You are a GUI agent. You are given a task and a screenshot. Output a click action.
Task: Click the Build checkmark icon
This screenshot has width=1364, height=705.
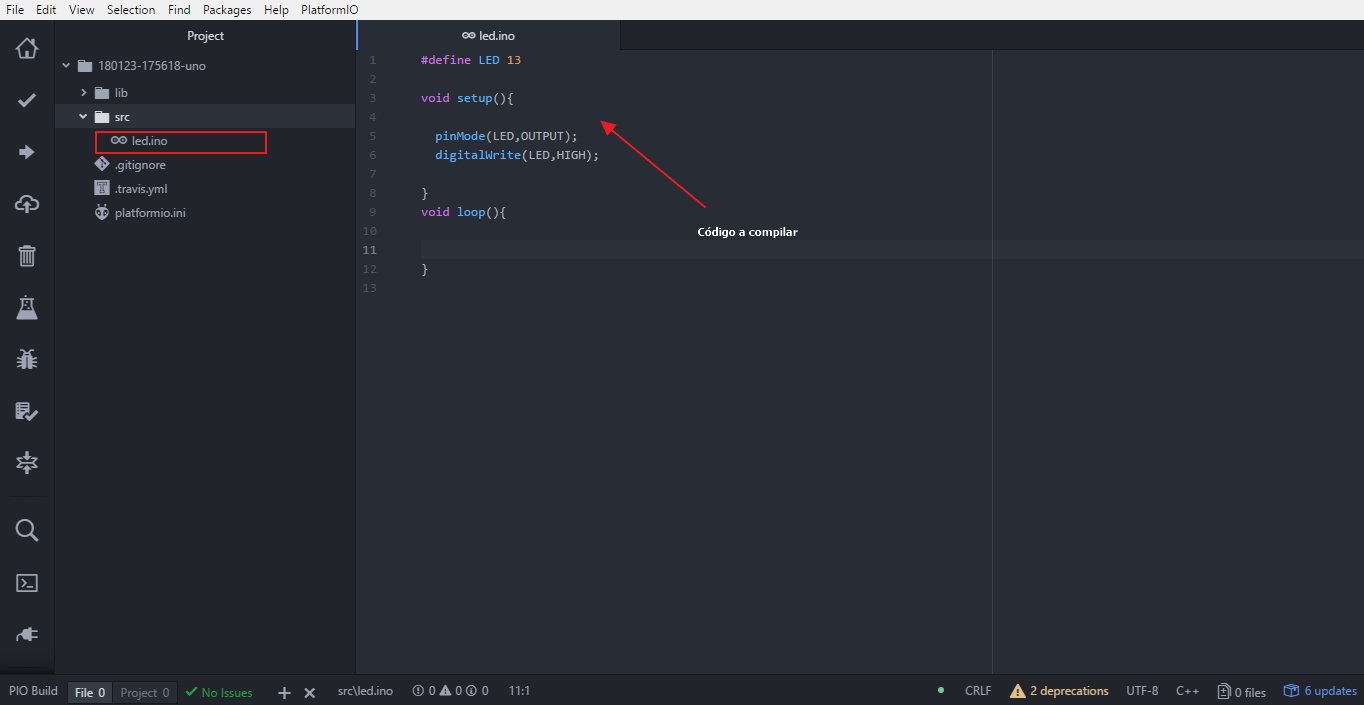point(27,100)
